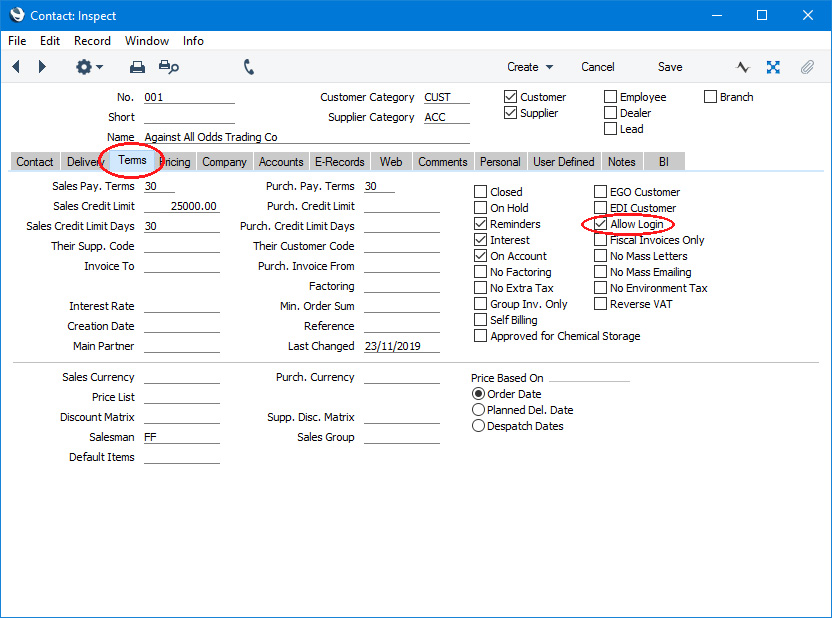This screenshot has width=832, height=618.
Task: Open the Info menu
Action: click(193, 41)
